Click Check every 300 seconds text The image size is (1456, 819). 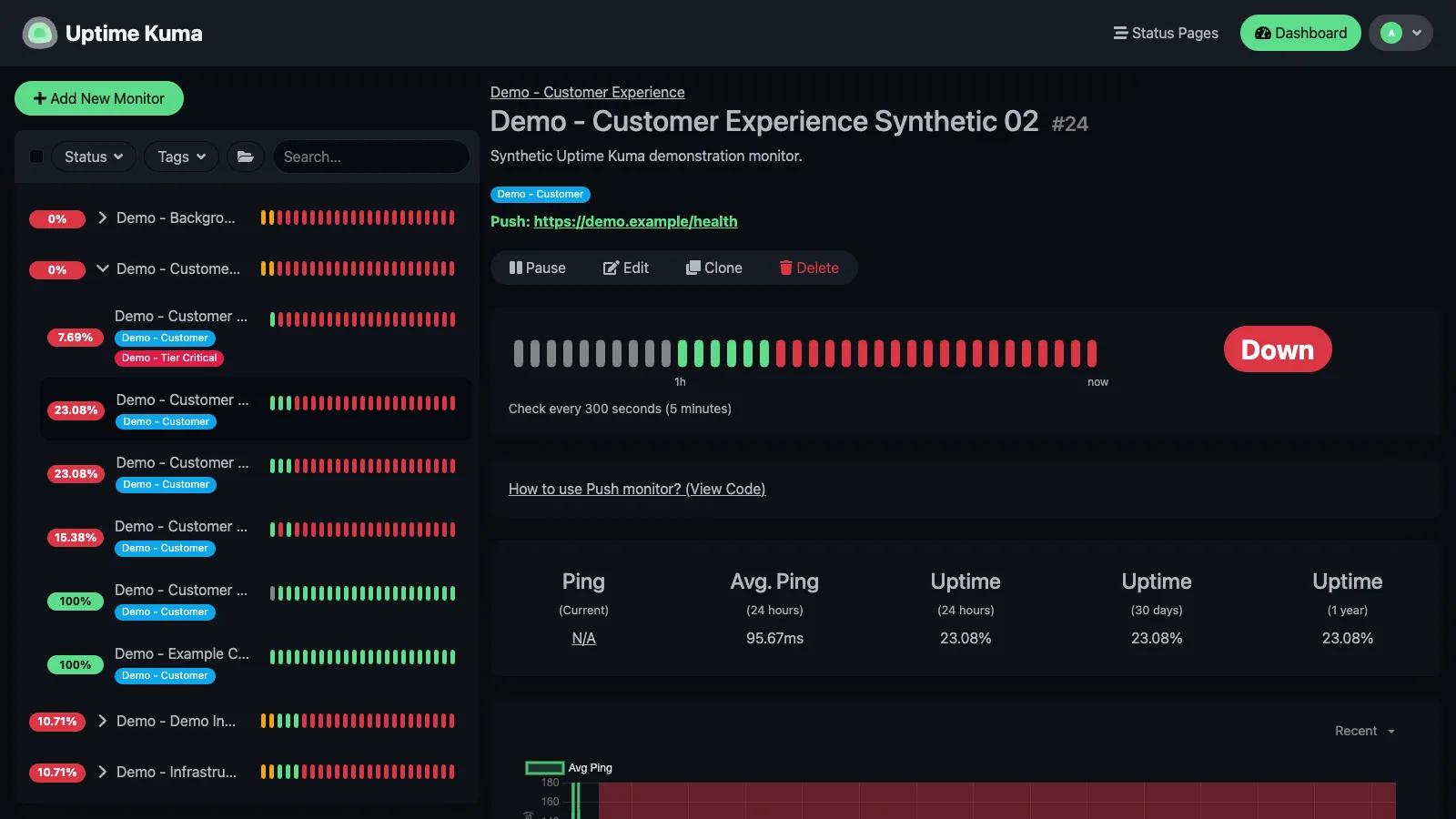620,409
